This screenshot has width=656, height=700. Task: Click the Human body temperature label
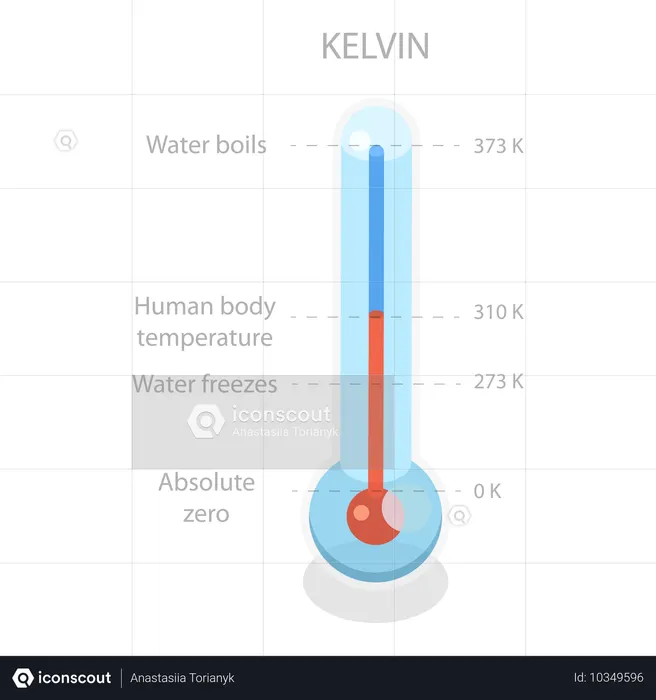pyautogui.click(x=205, y=322)
